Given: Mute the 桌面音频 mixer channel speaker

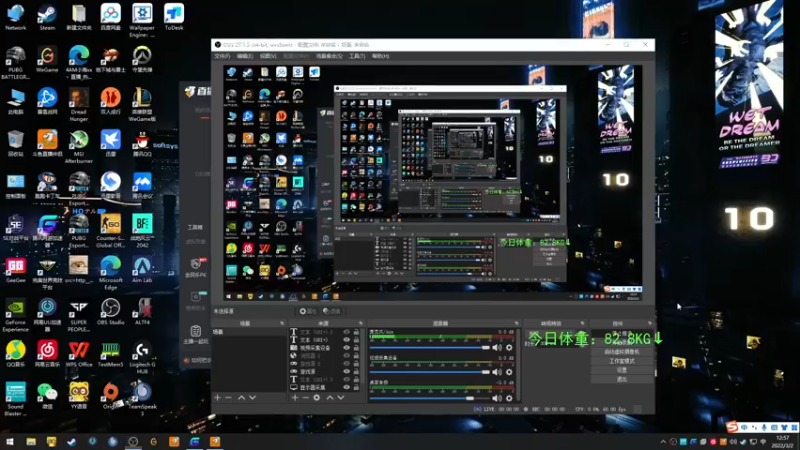Looking at the screenshot, I should pos(496,398).
